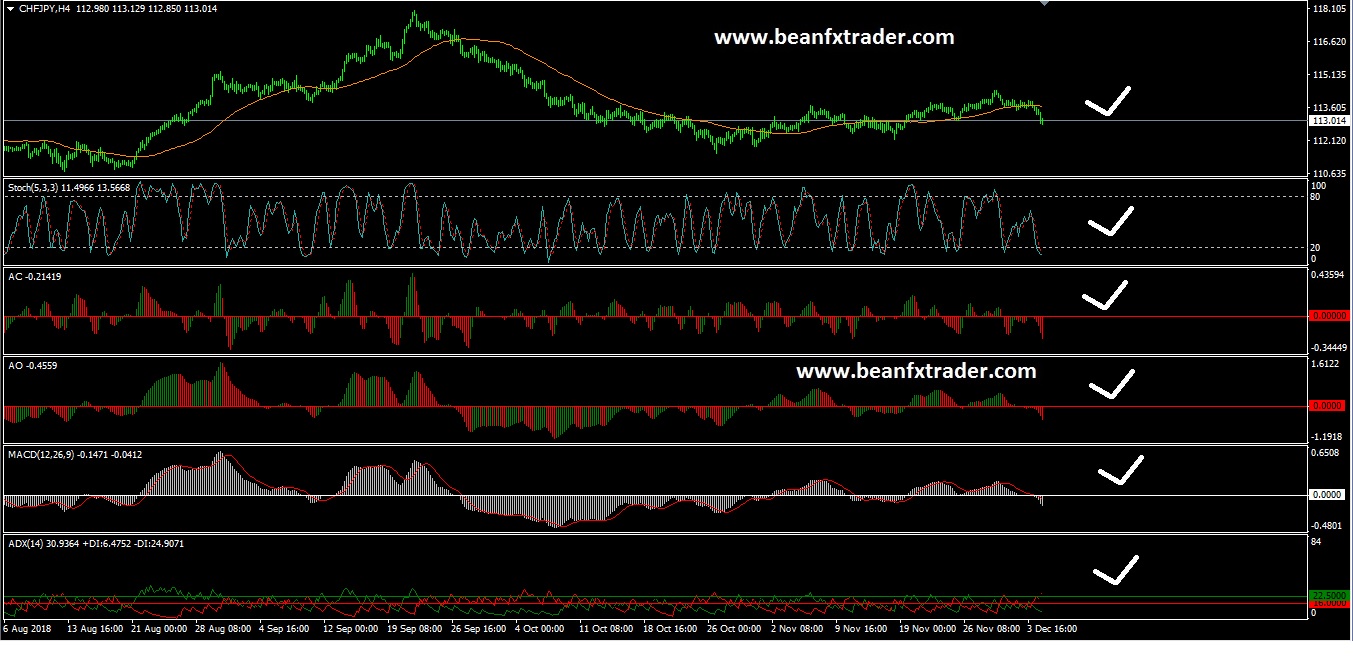Click the checkmark icon in the MACD panel
The width and height of the screenshot is (1353, 664).
point(1122,470)
